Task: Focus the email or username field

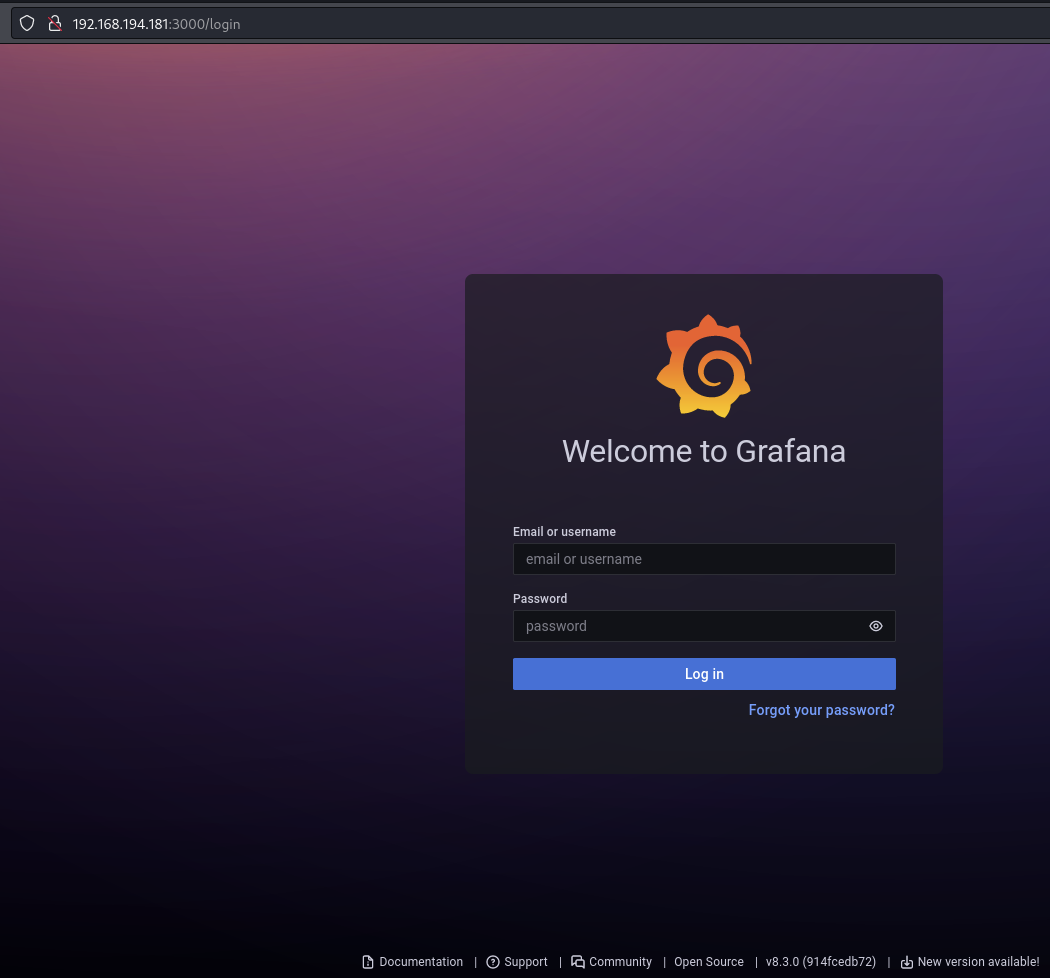Action: 703,559
